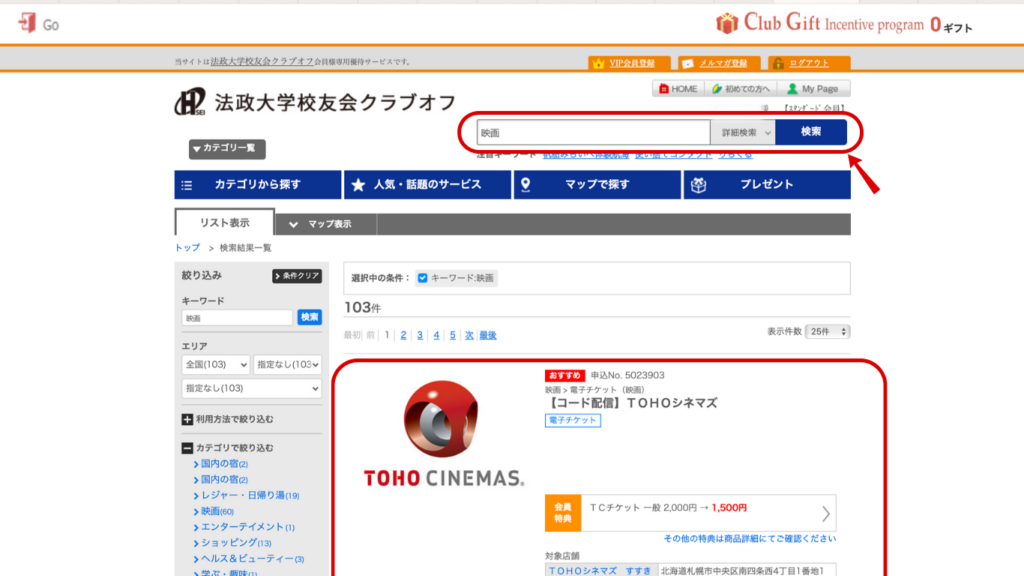Click the レジャー・日帰り湯(19) category link
This screenshot has width=1024, height=576.
(x=250, y=496)
